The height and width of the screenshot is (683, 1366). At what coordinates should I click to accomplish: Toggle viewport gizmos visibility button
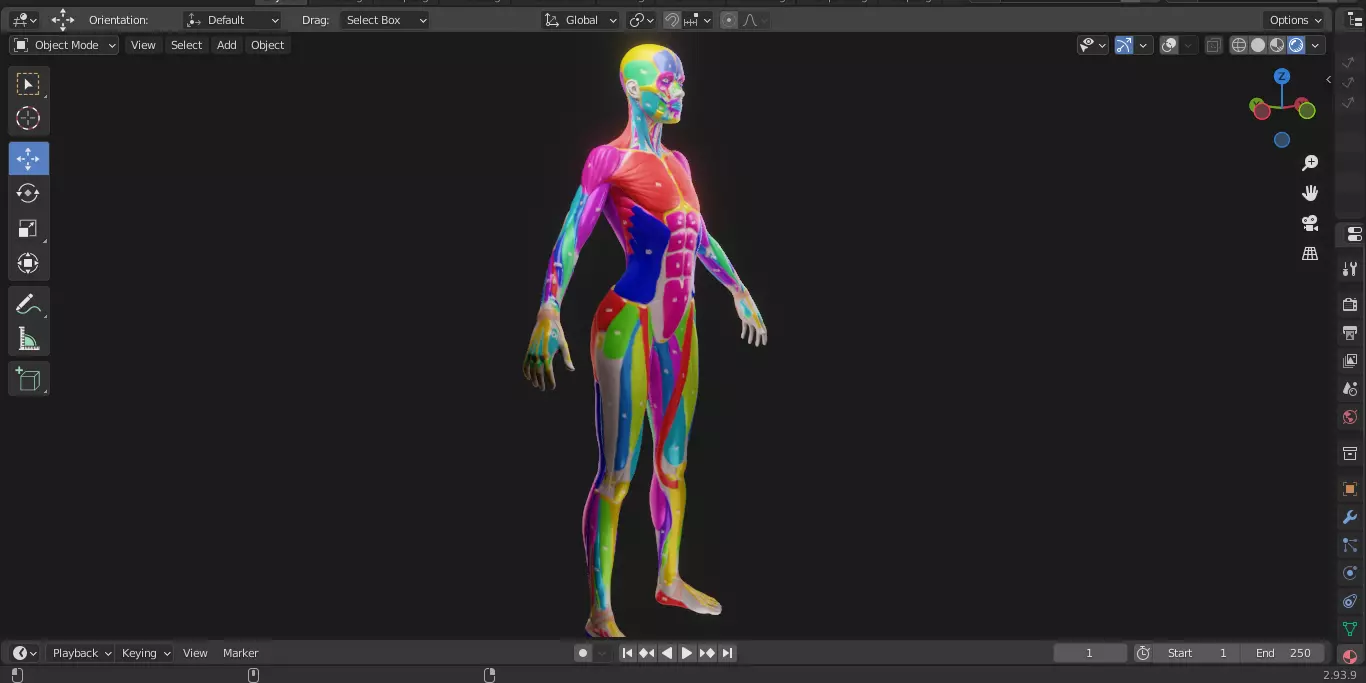click(1124, 45)
